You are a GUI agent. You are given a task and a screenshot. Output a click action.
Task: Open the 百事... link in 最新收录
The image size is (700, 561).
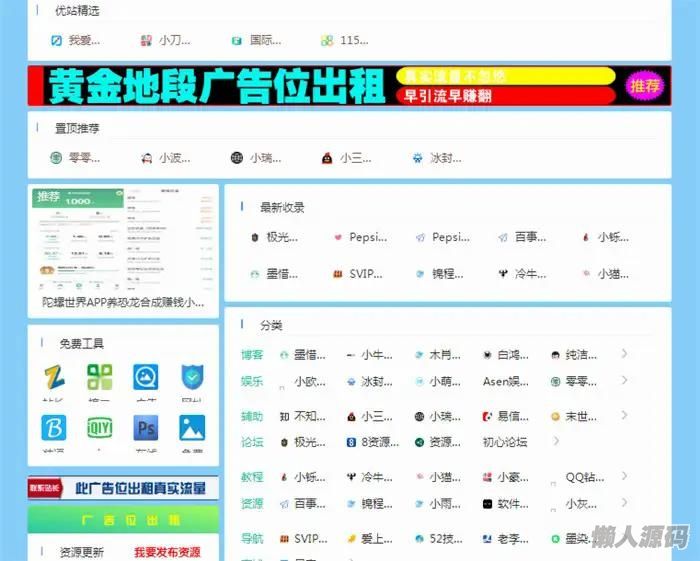coord(530,237)
